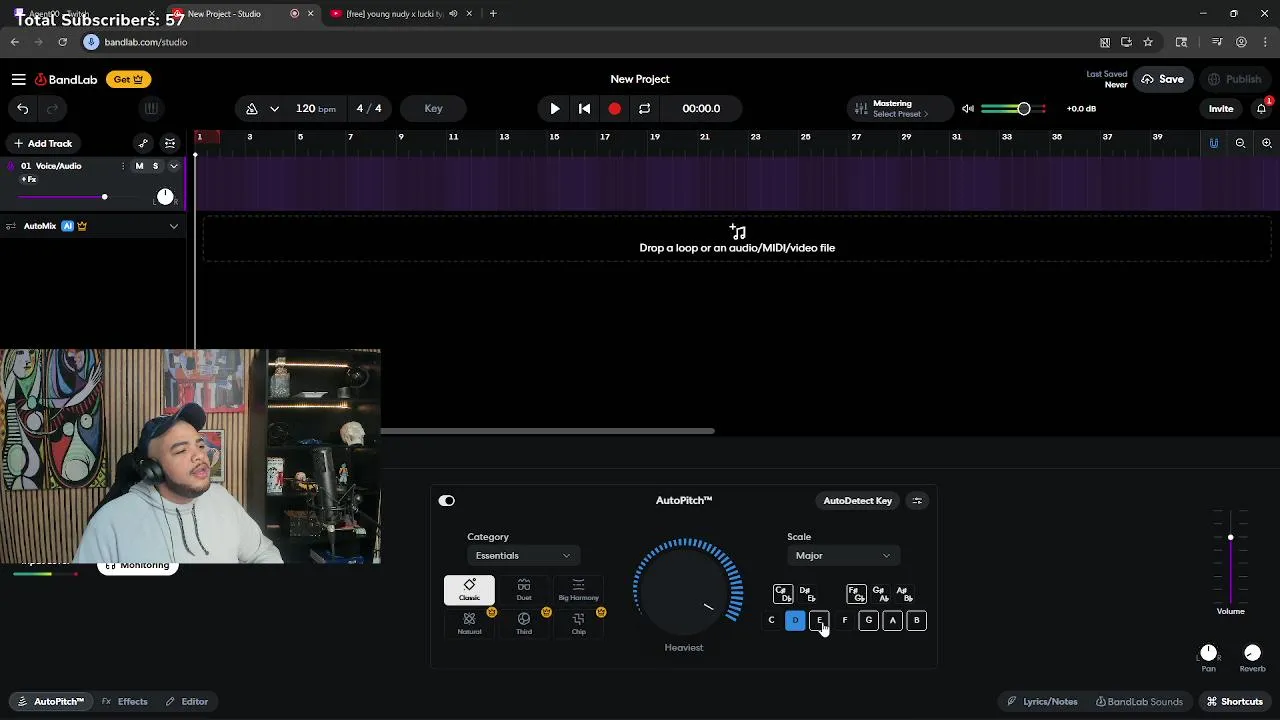Screen dimensions: 1280x720
Task: Start recording with the red Record button
Action: (x=614, y=108)
